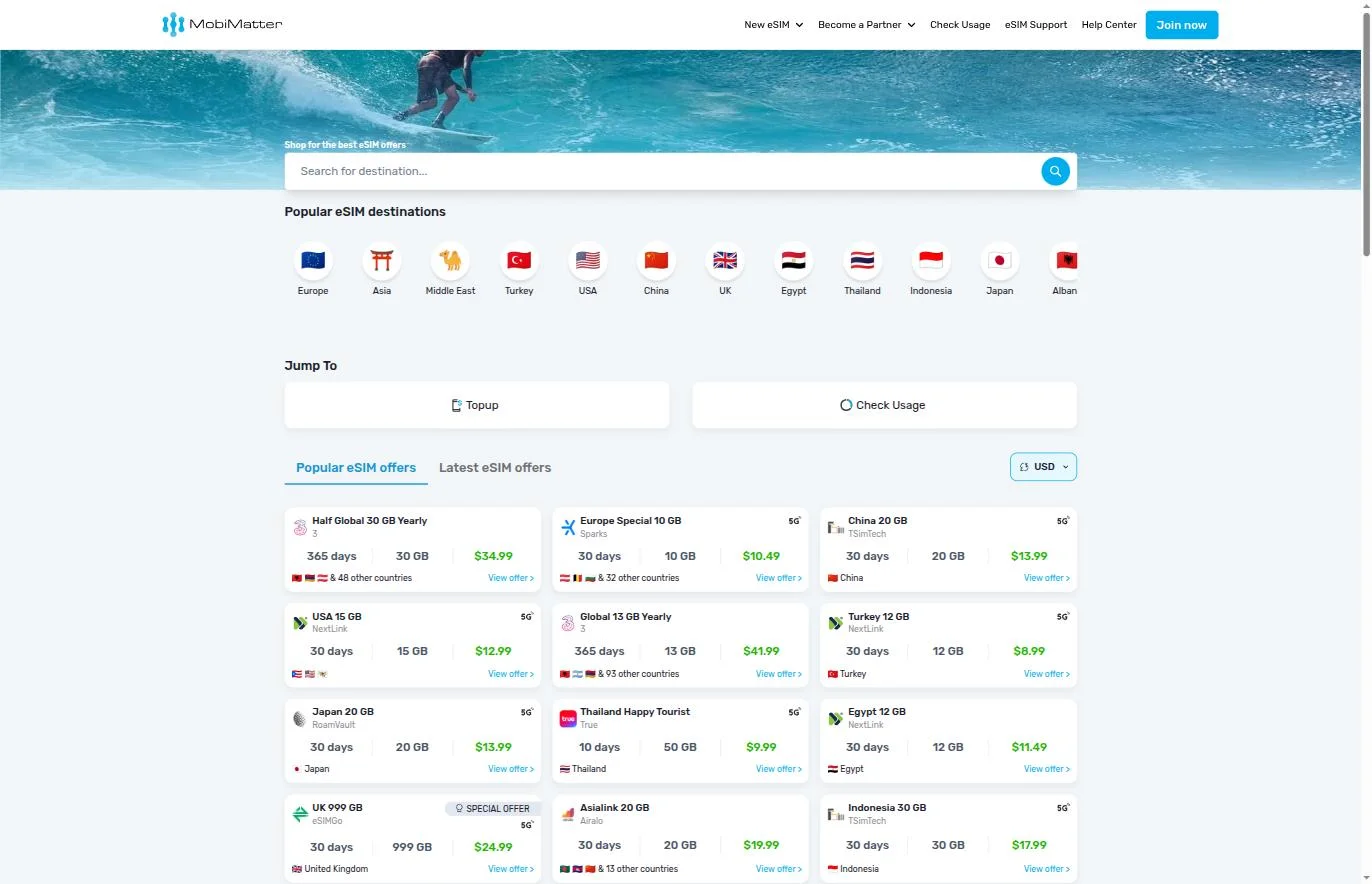Click the eSIMGo logo on UK 999 GB
This screenshot has height=884, width=1372.
(x=300, y=814)
